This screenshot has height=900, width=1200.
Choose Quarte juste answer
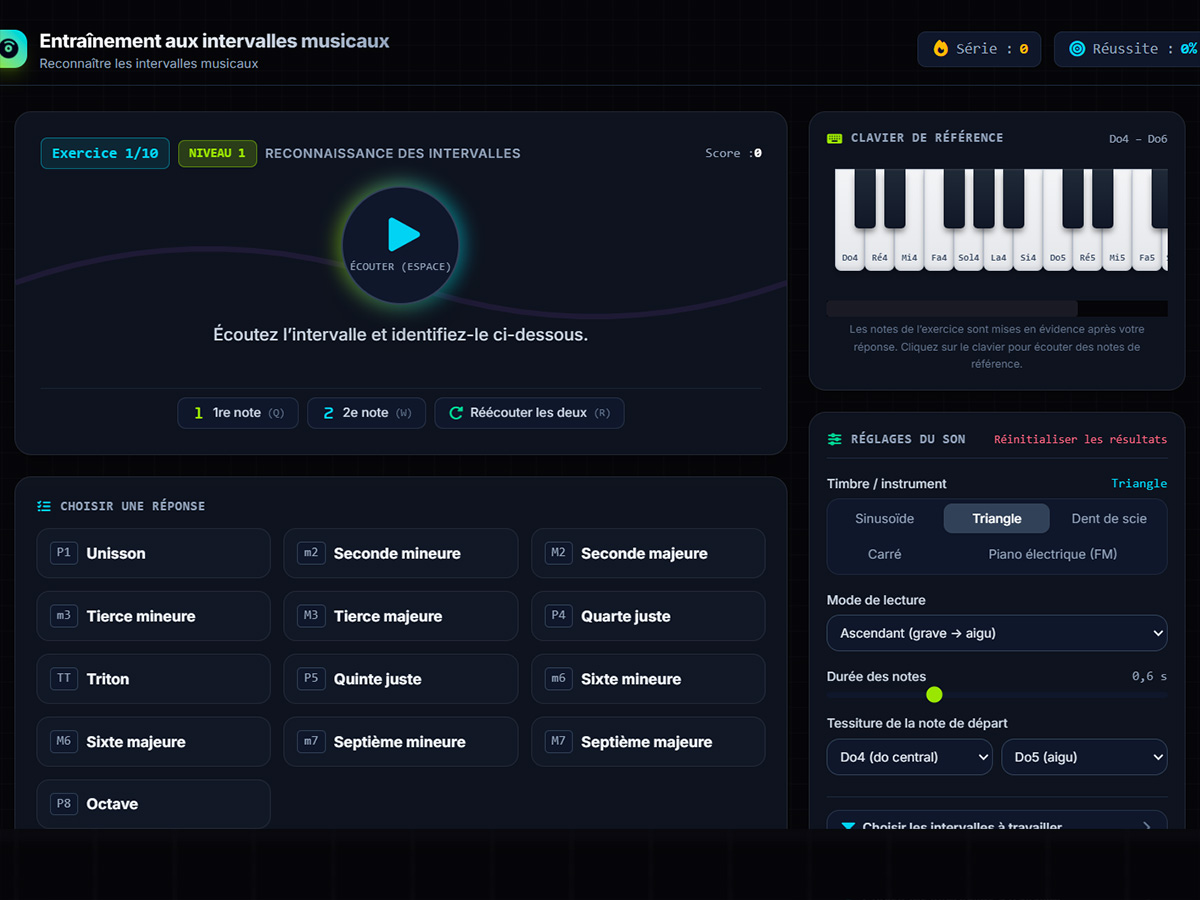click(648, 616)
